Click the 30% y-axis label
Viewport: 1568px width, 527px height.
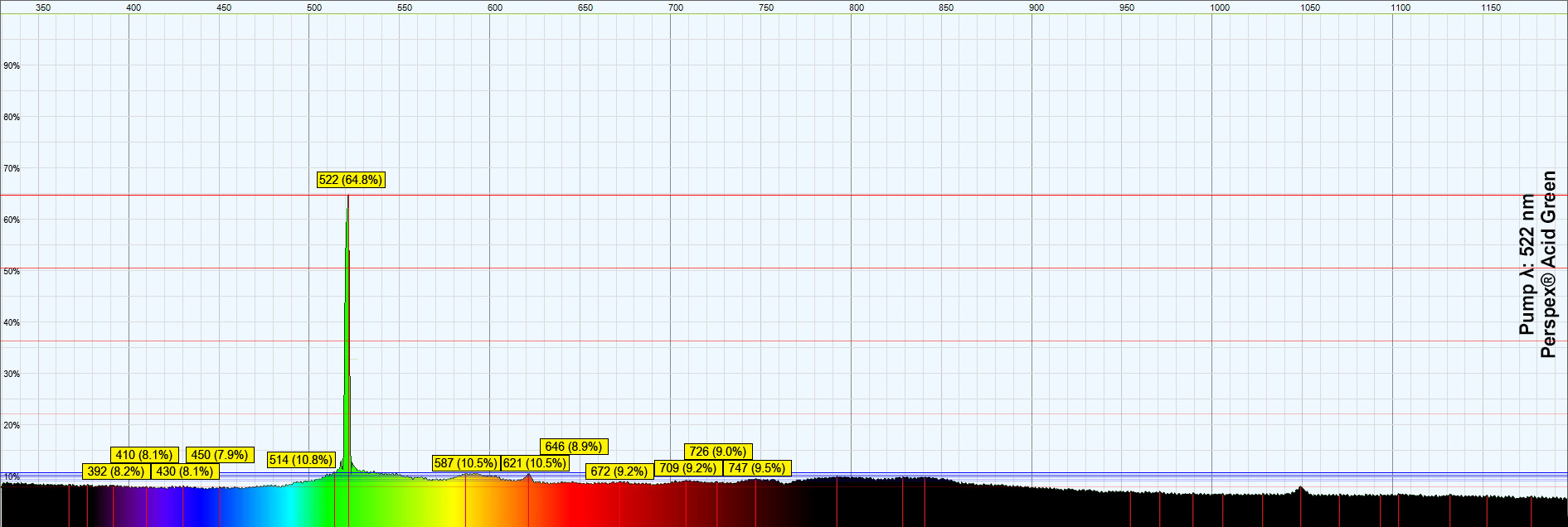click(x=12, y=374)
